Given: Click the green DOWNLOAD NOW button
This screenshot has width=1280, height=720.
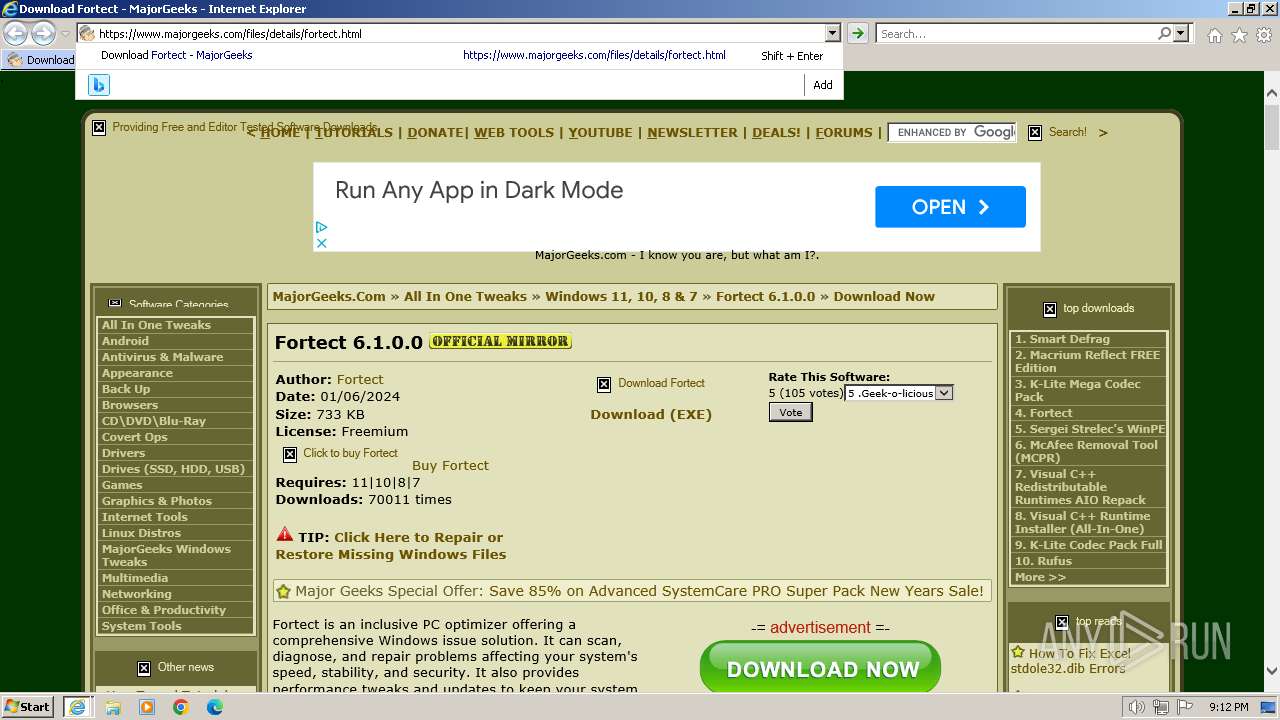Looking at the screenshot, I should coord(821,668).
